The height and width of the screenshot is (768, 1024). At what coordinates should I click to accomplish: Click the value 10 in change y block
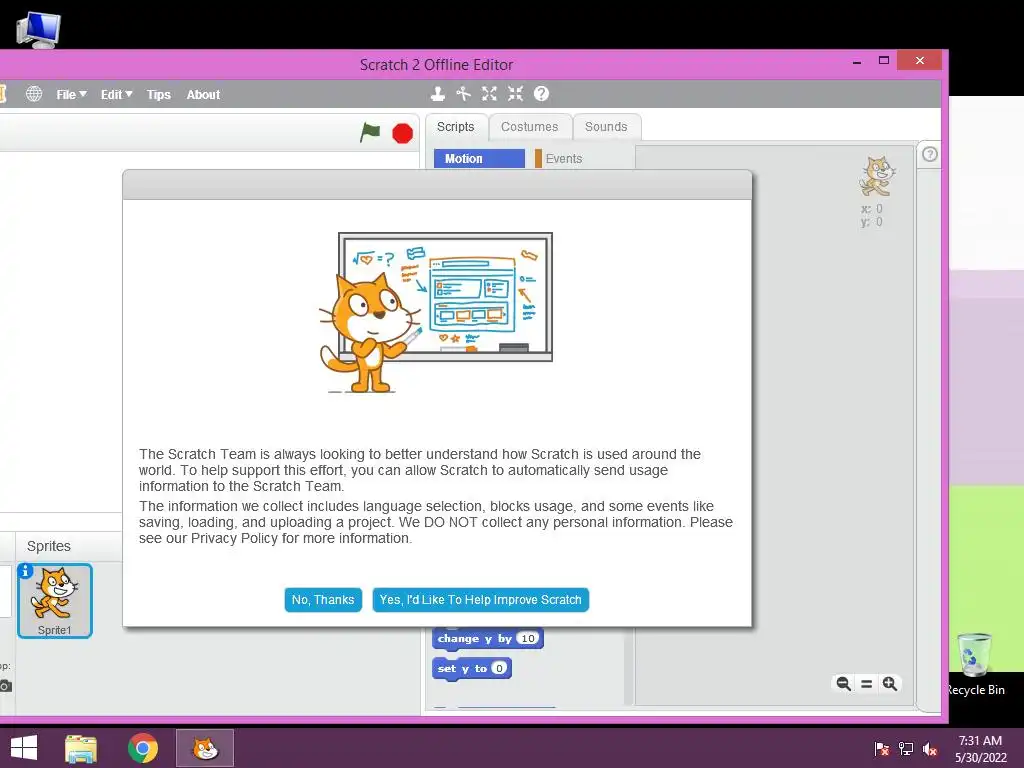pyautogui.click(x=528, y=639)
